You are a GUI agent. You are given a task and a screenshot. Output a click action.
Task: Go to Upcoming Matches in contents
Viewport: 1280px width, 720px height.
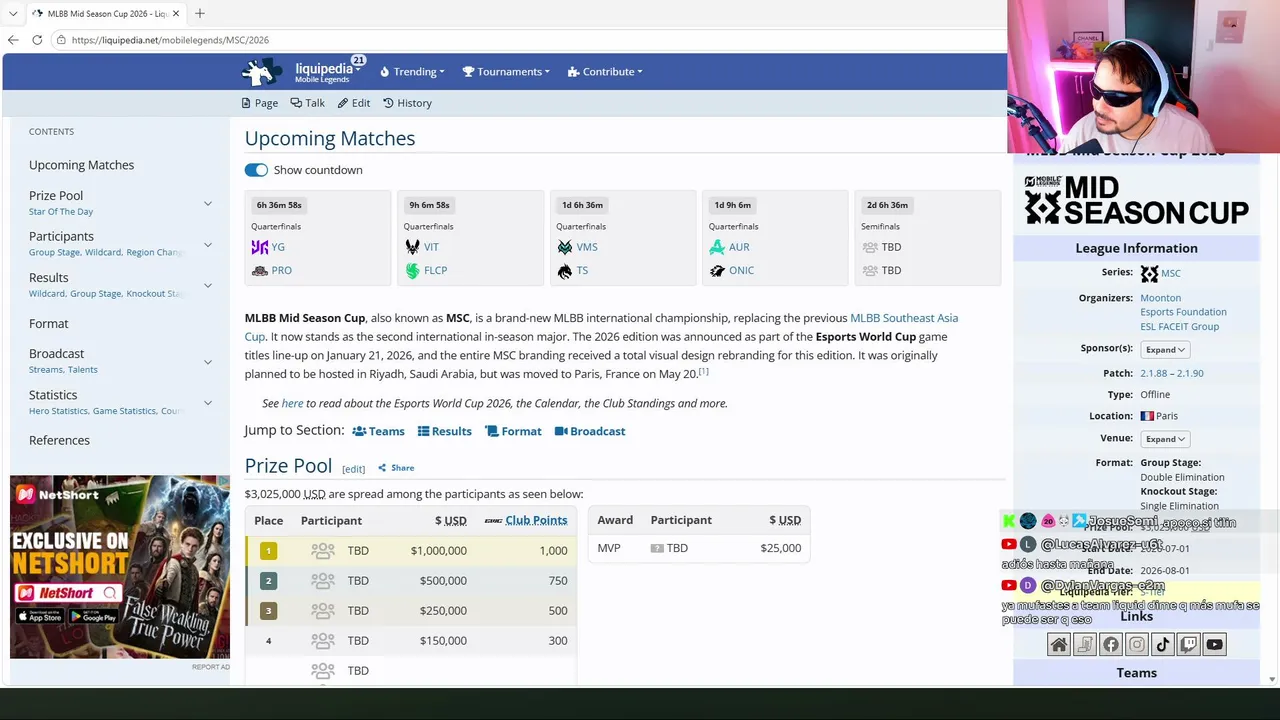(81, 165)
